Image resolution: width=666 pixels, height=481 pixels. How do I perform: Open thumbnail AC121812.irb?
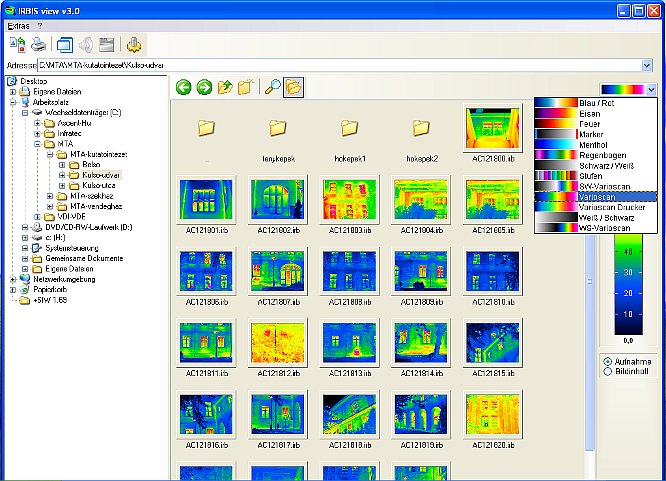(278, 343)
